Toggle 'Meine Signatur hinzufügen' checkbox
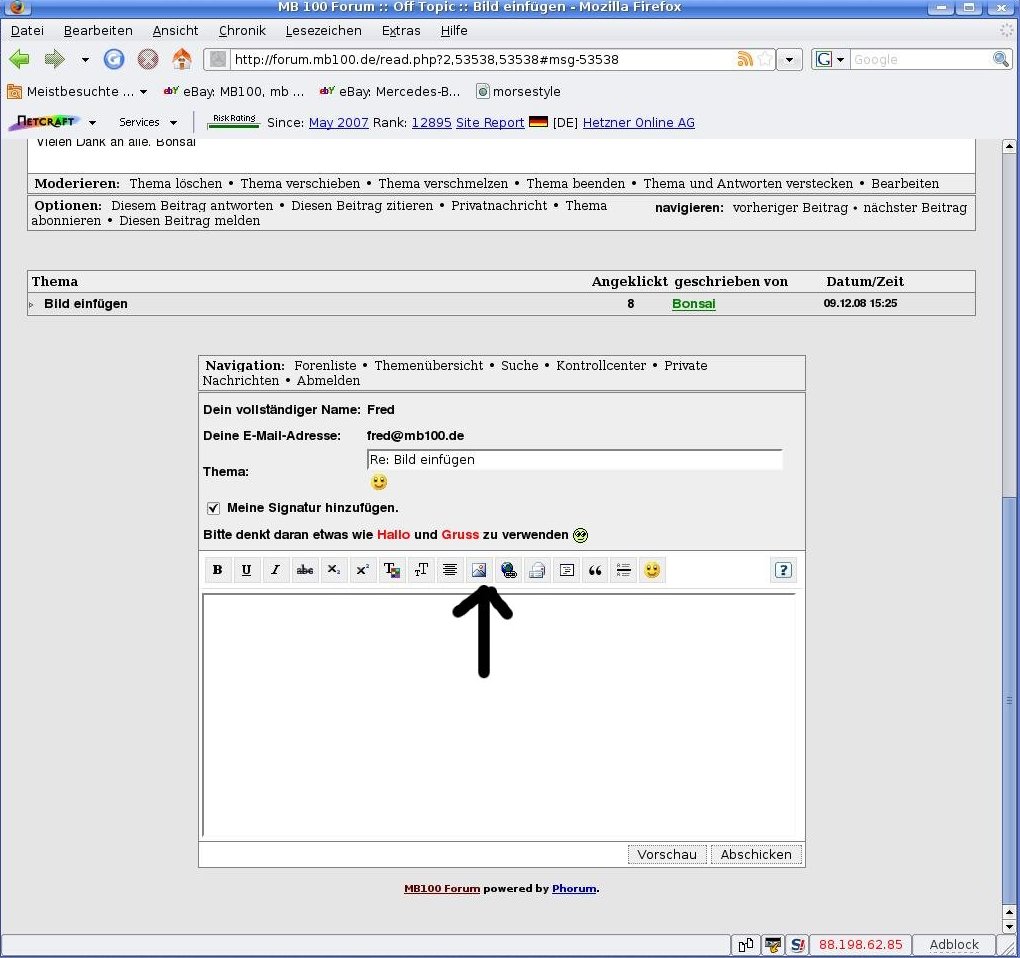This screenshot has width=1020, height=958. coord(213,508)
